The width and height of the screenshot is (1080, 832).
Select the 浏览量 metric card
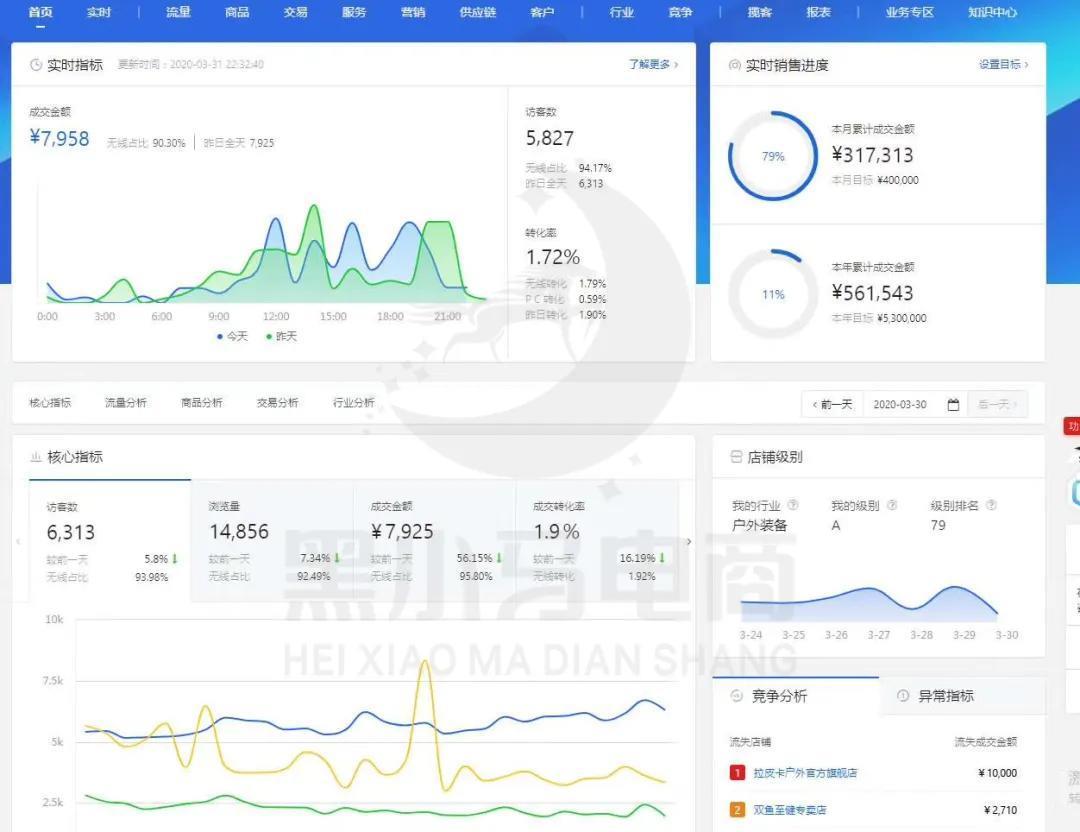click(271, 540)
